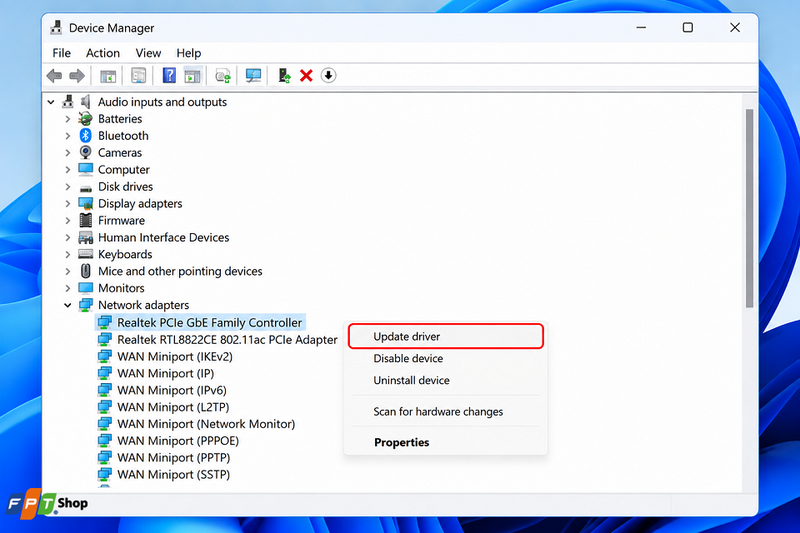
Task: Click the Display adapters category icon
Action: (x=85, y=204)
